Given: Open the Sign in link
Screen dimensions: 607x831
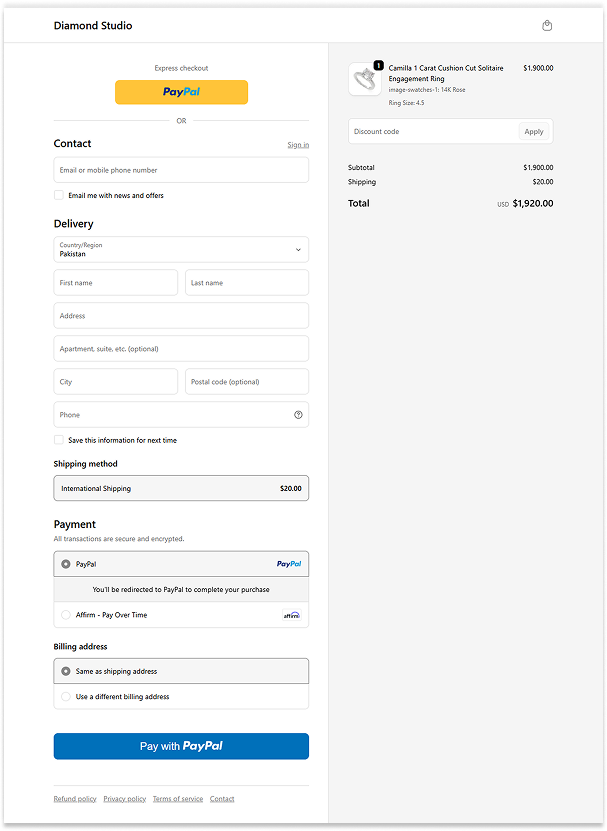Looking at the screenshot, I should [298, 145].
